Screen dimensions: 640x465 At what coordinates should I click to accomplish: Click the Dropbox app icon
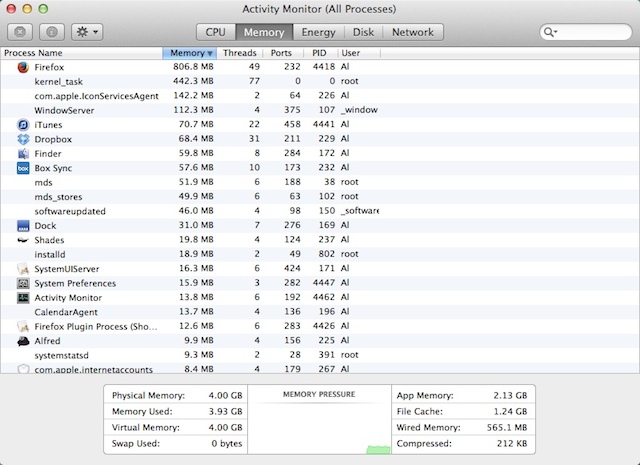click(x=23, y=139)
